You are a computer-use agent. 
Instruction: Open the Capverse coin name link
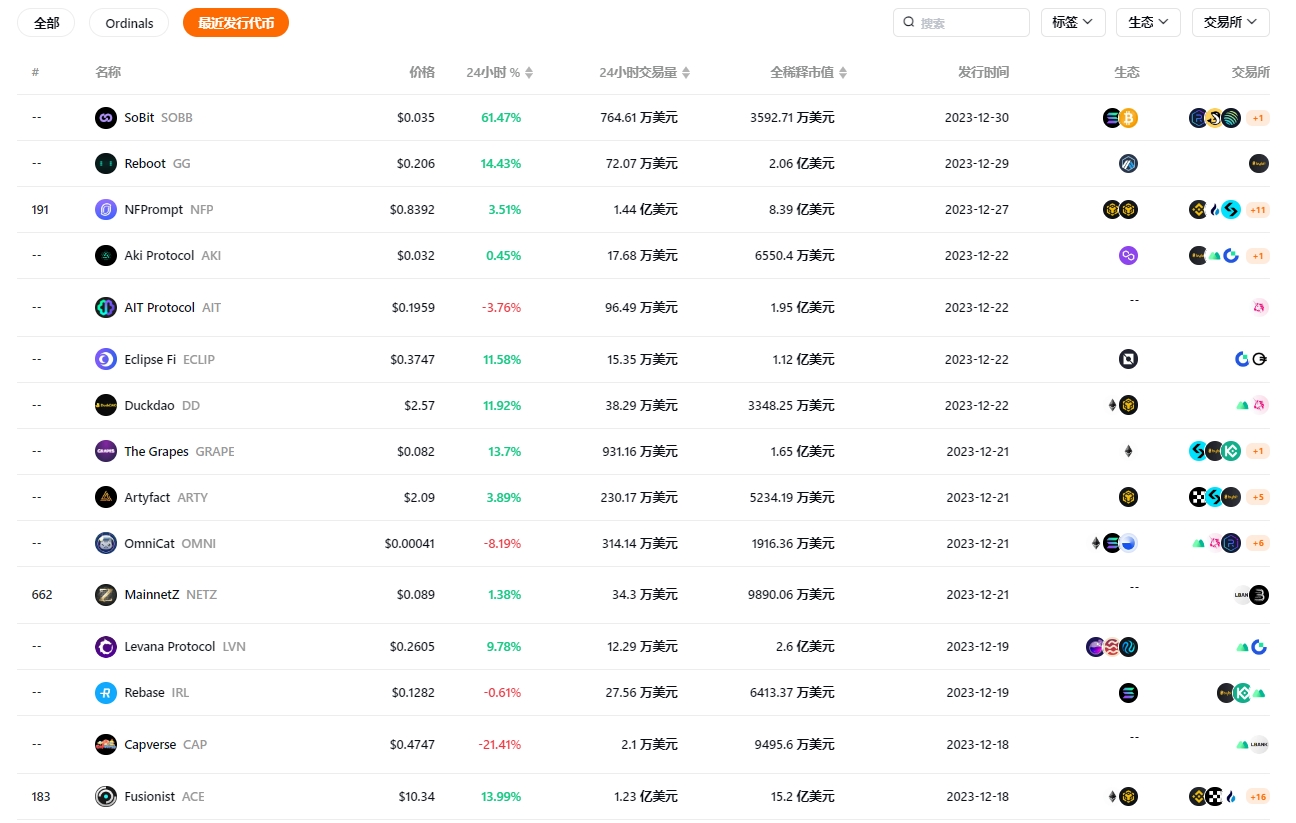(151, 745)
